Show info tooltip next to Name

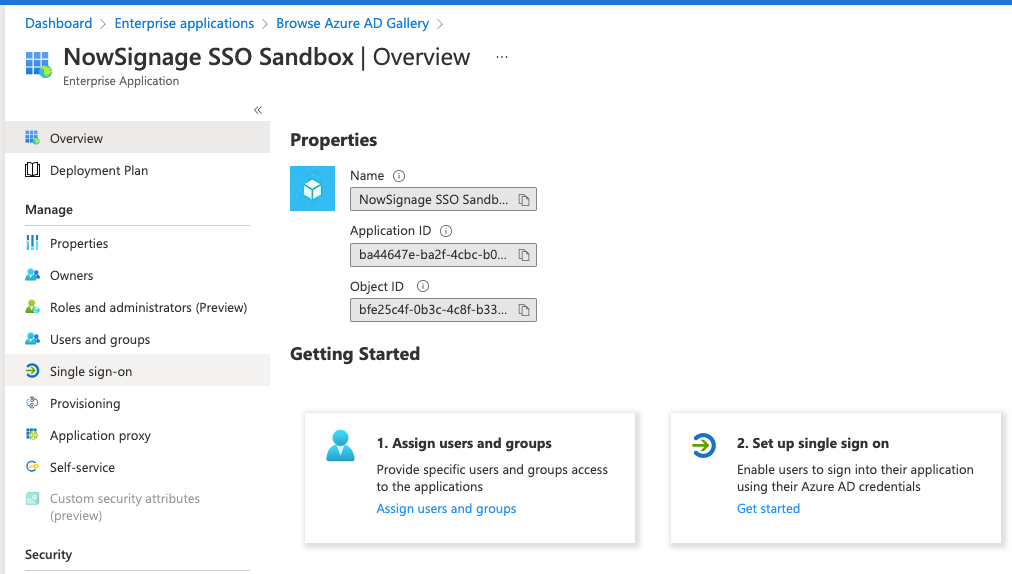click(399, 176)
